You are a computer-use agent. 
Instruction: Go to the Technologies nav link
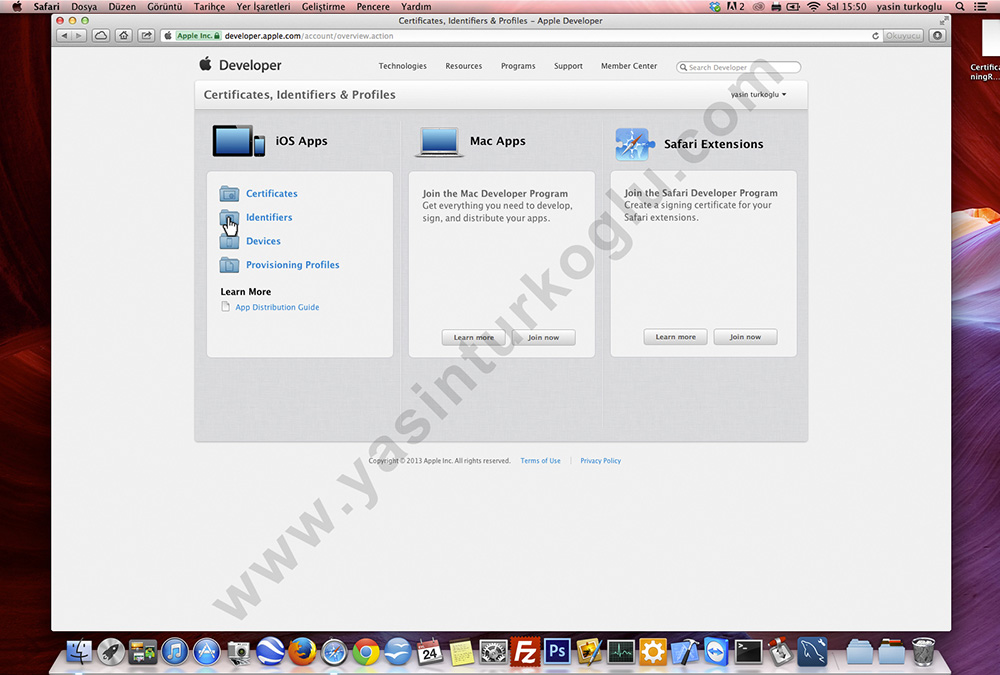[x=402, y=66]
